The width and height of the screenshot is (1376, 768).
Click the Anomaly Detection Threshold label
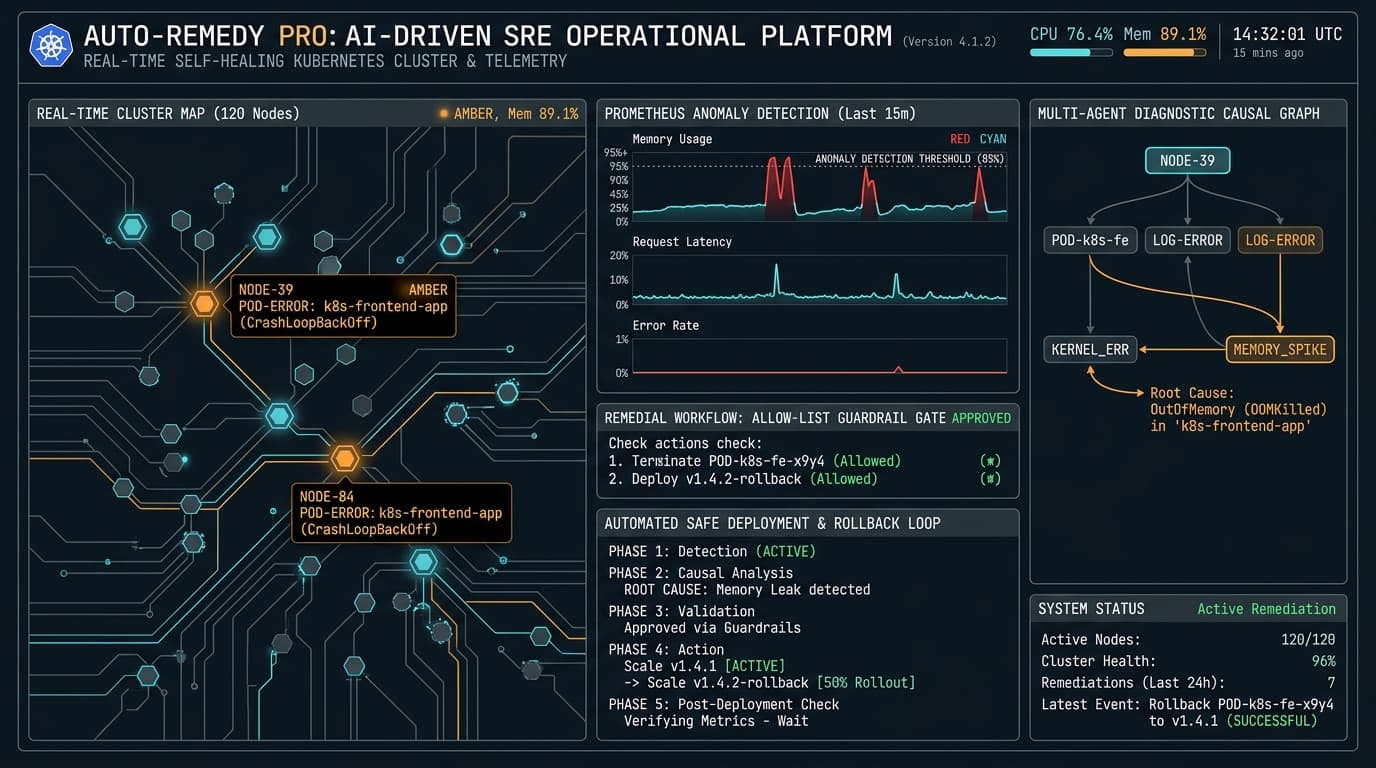(x=909, y=159)
